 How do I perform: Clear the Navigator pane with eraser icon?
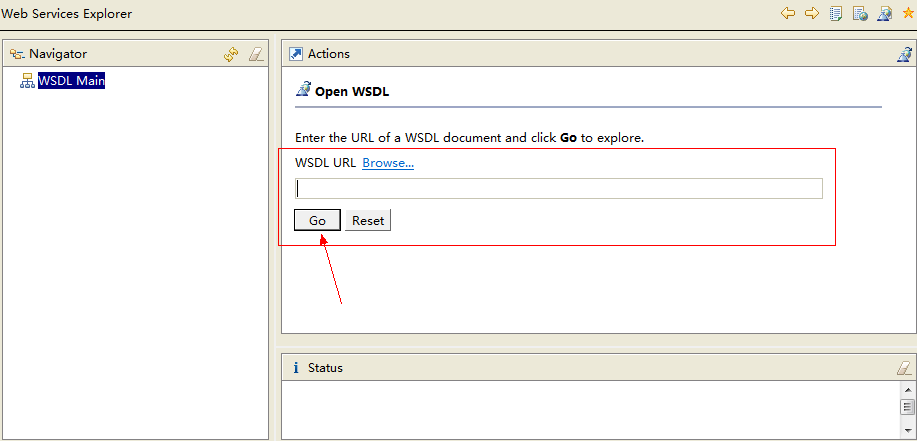[x=256, y=54]
